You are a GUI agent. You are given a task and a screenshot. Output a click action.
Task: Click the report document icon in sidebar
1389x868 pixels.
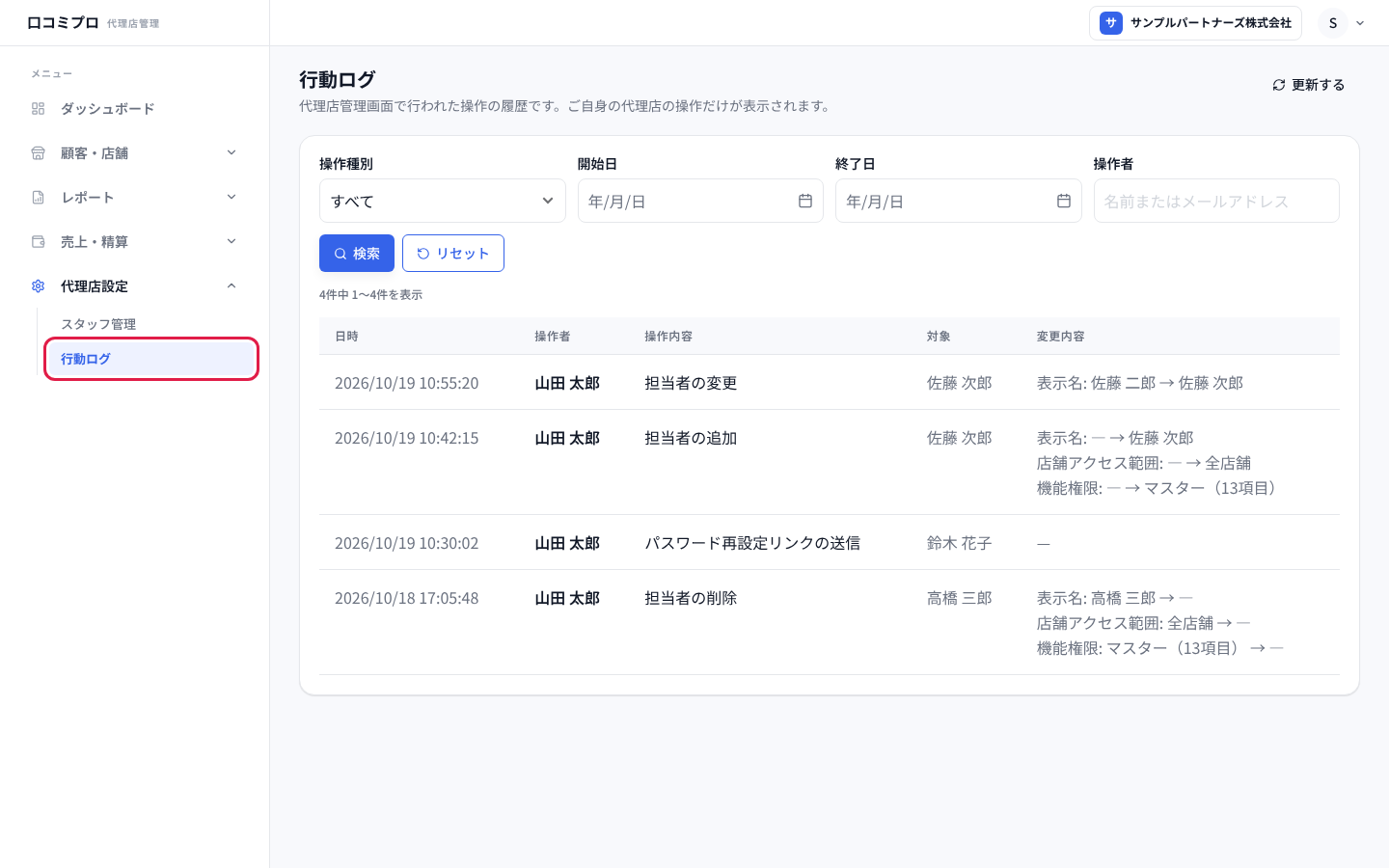click(x=39, y=198)
